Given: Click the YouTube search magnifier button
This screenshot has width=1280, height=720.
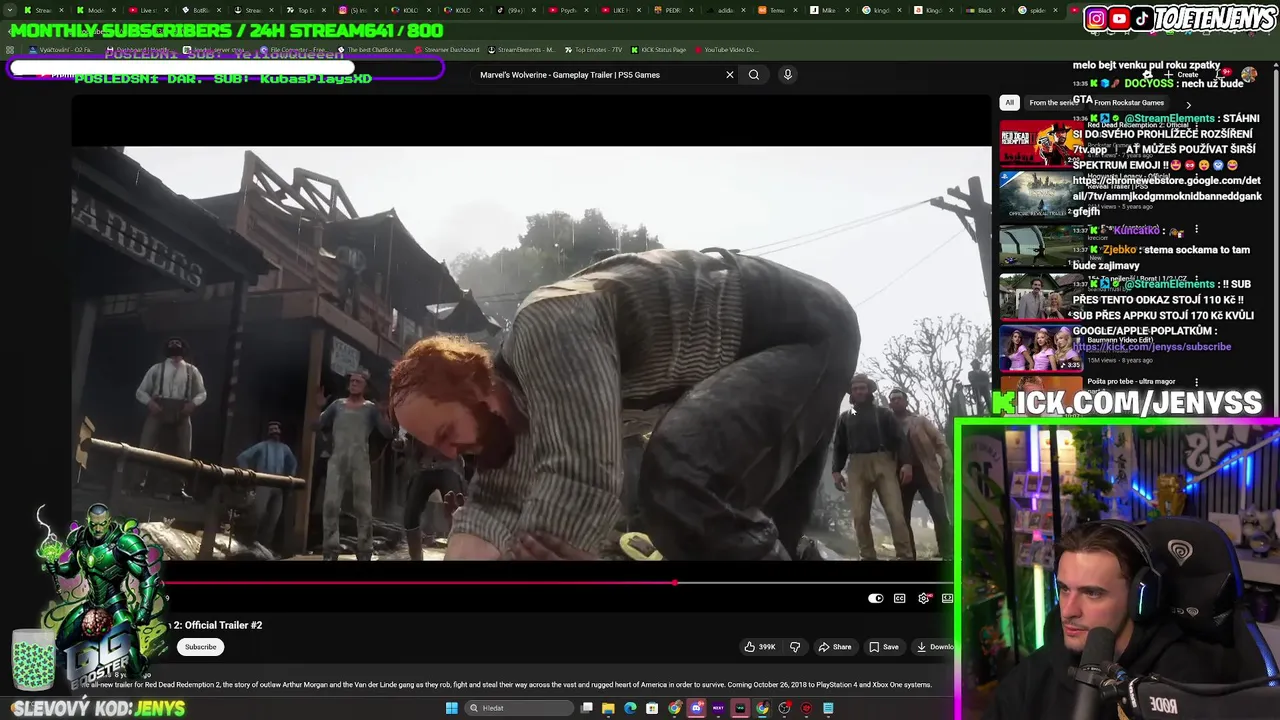Looking at the screenshot, I should (754, 75).
